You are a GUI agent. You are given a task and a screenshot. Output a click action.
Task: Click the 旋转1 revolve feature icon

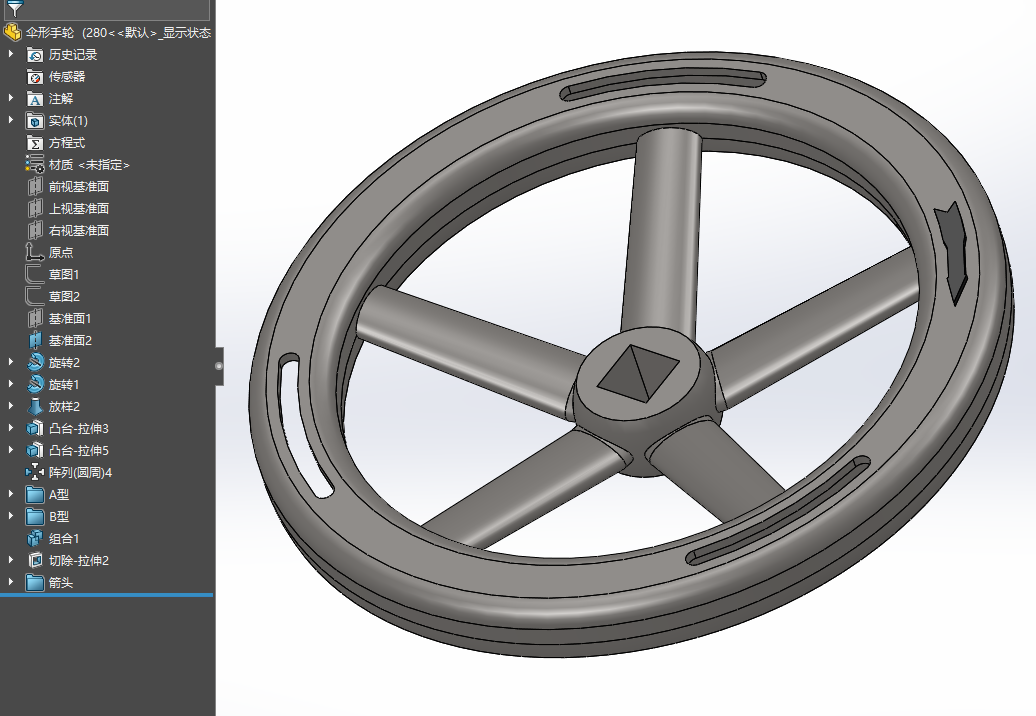(x=34, y=384)
